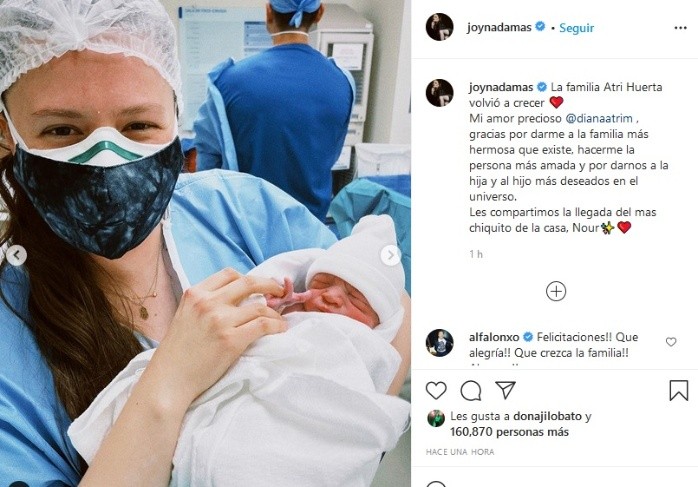Click the HACE UNA HORA timestamp
Viewport: 698px width, 487px height.
(460, 452)
